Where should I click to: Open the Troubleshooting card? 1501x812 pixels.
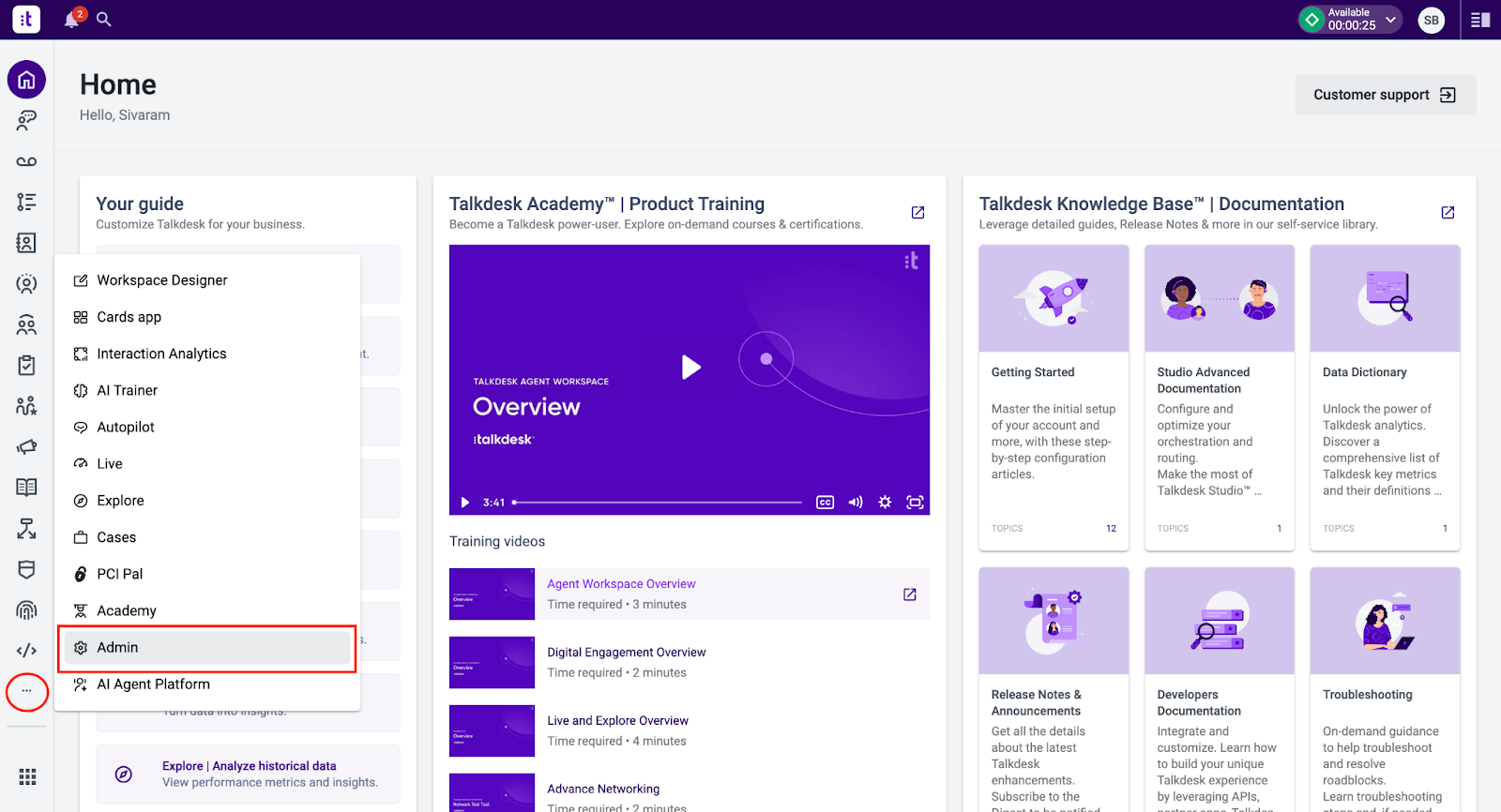coord(1385,689)
